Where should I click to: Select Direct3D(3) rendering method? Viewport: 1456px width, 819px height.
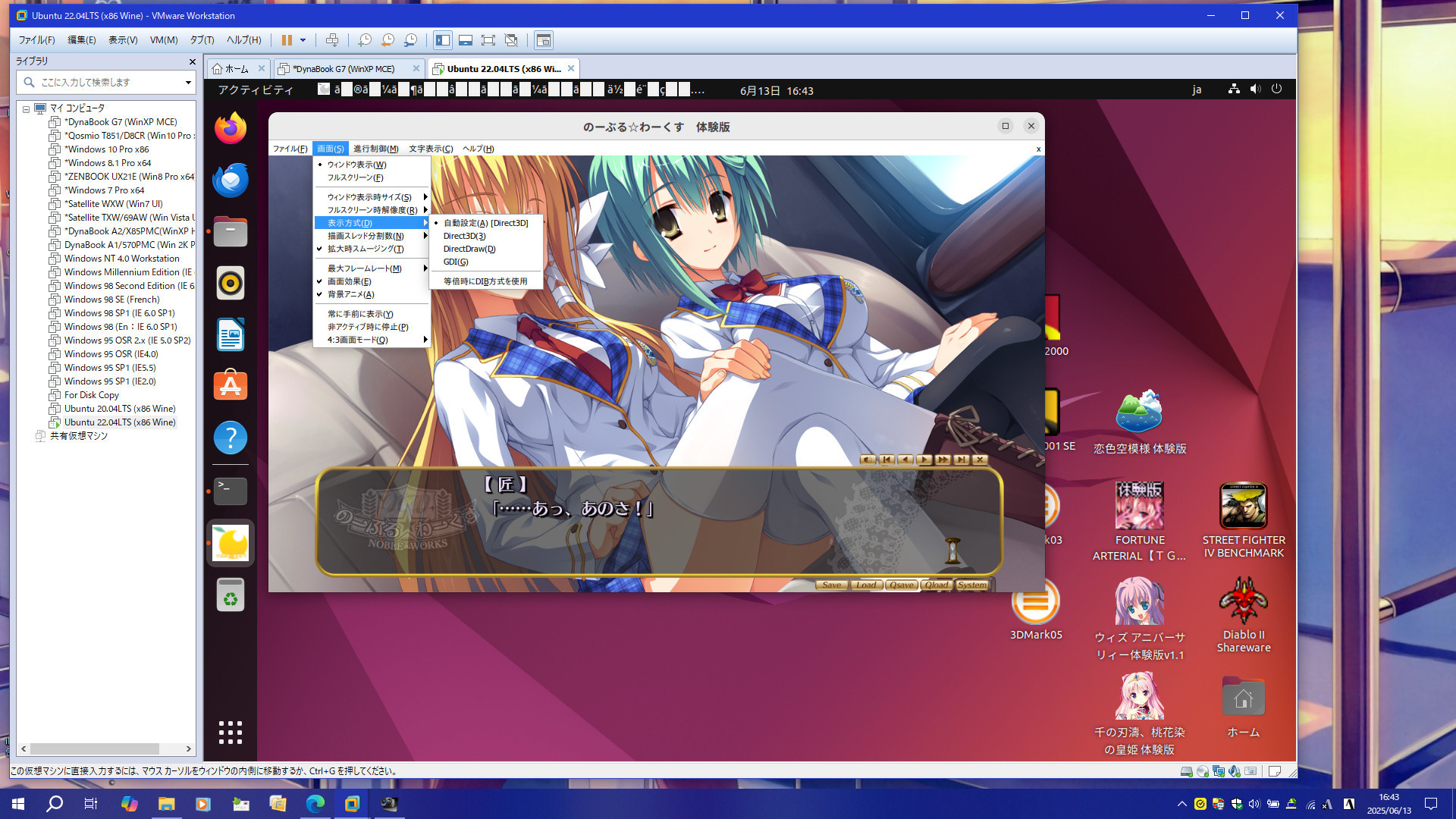(x=485, y=236)
